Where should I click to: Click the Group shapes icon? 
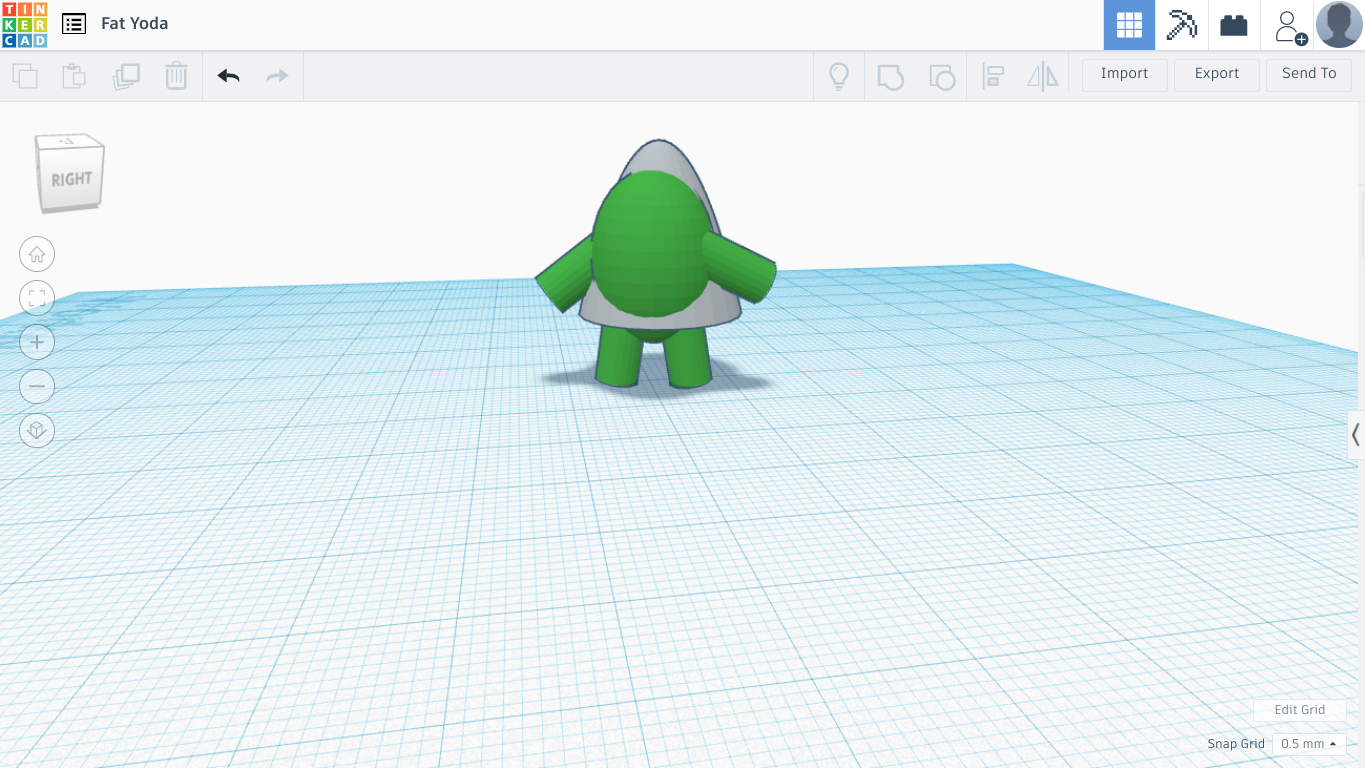[890, 76]
